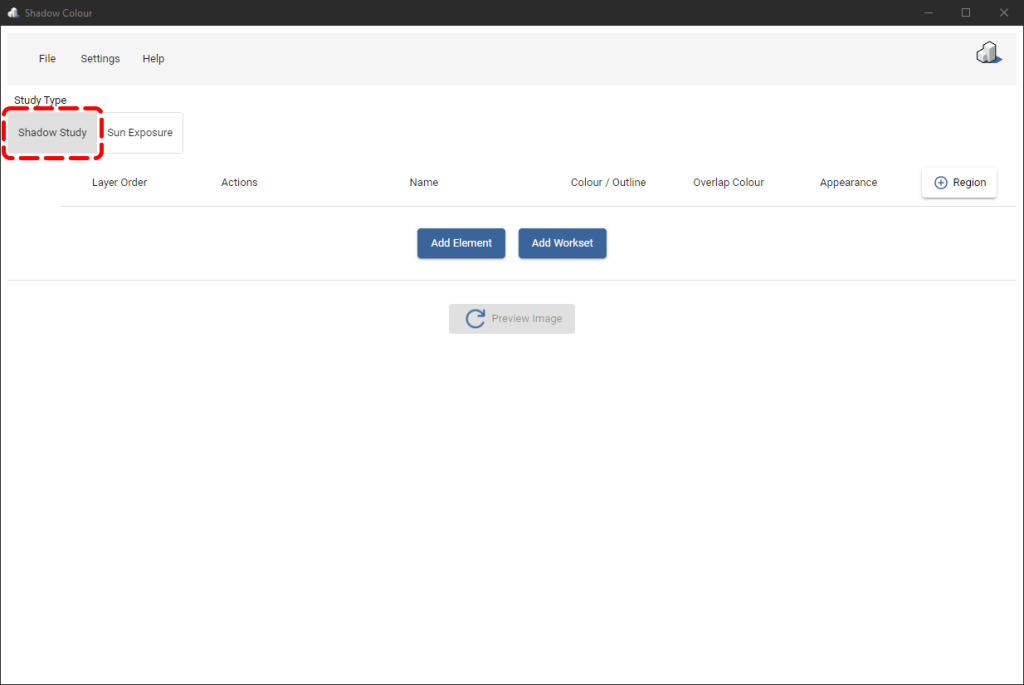Click the plus icon inside the Region button

tap(940, 182)
